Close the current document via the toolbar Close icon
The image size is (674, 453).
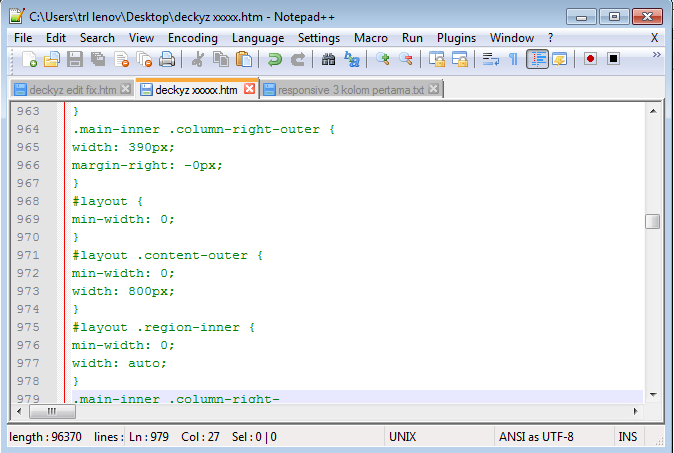pyautogui.click(x=121, y=59)
